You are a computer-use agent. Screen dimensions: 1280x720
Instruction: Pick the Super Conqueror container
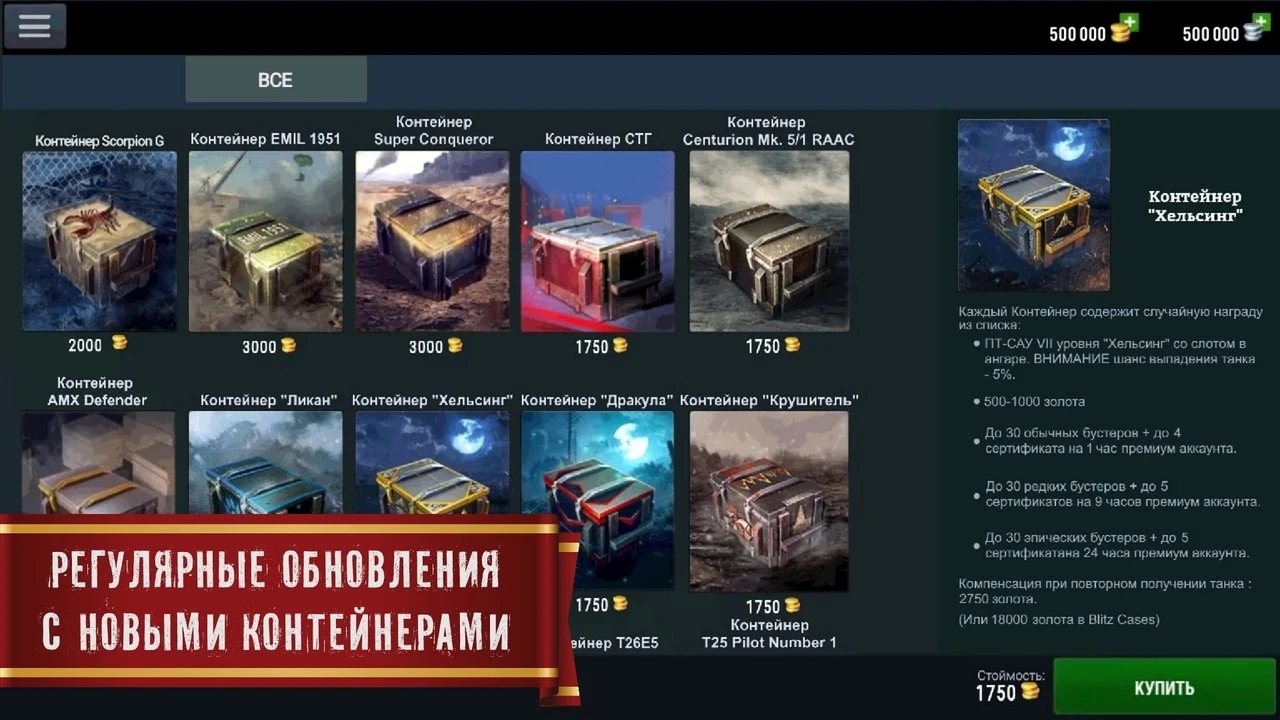click(432, 241)
